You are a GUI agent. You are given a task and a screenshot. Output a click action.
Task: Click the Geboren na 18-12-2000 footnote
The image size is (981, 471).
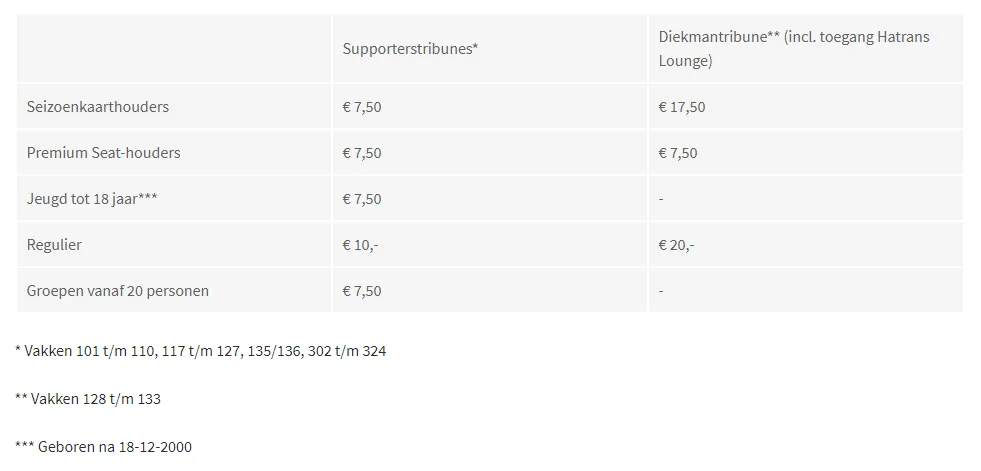(x=104, y=446)
